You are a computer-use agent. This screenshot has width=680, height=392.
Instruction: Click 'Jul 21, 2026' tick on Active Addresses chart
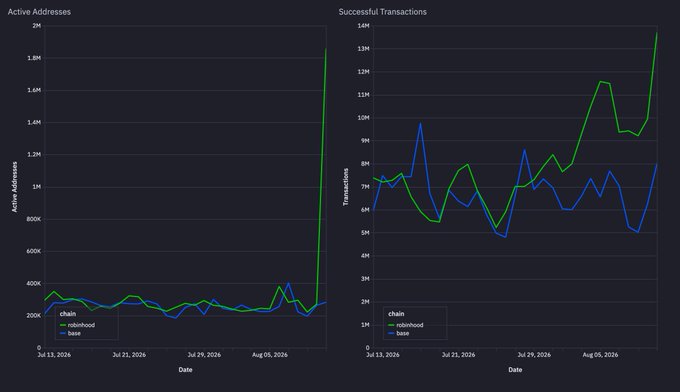pos(129,355)
